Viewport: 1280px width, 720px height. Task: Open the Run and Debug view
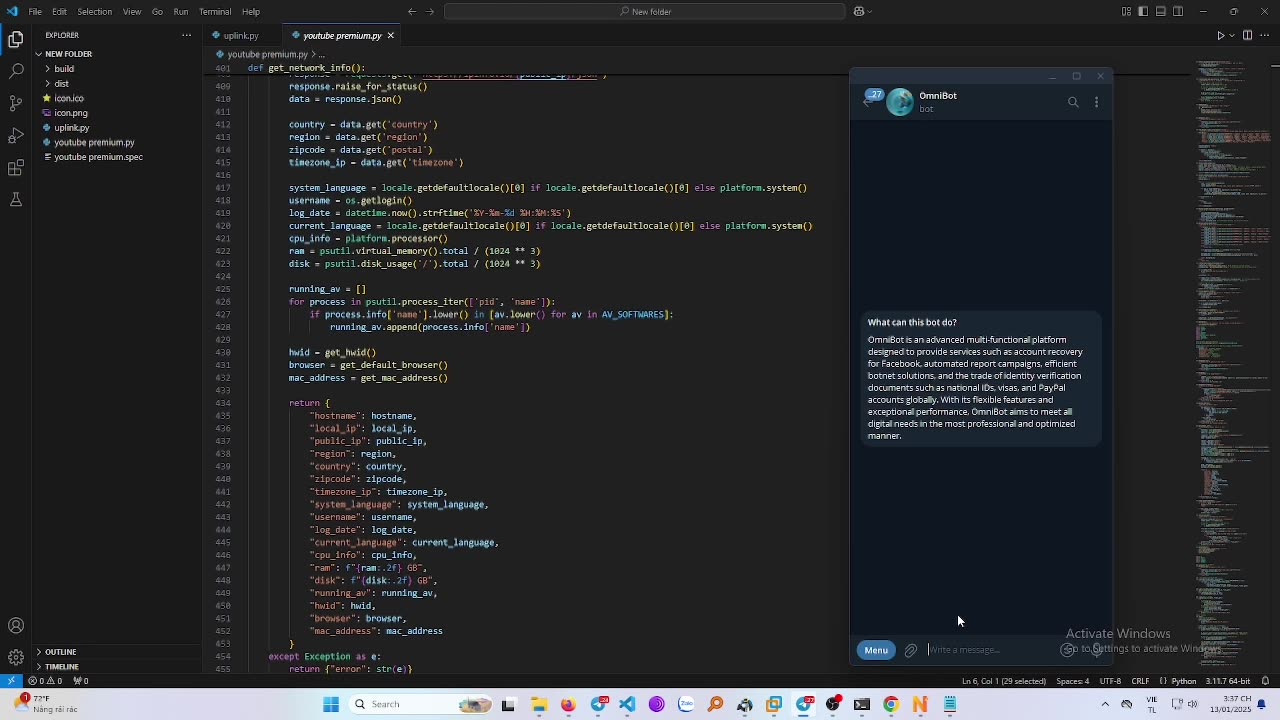pyautogui.click(x=16, y=136)
